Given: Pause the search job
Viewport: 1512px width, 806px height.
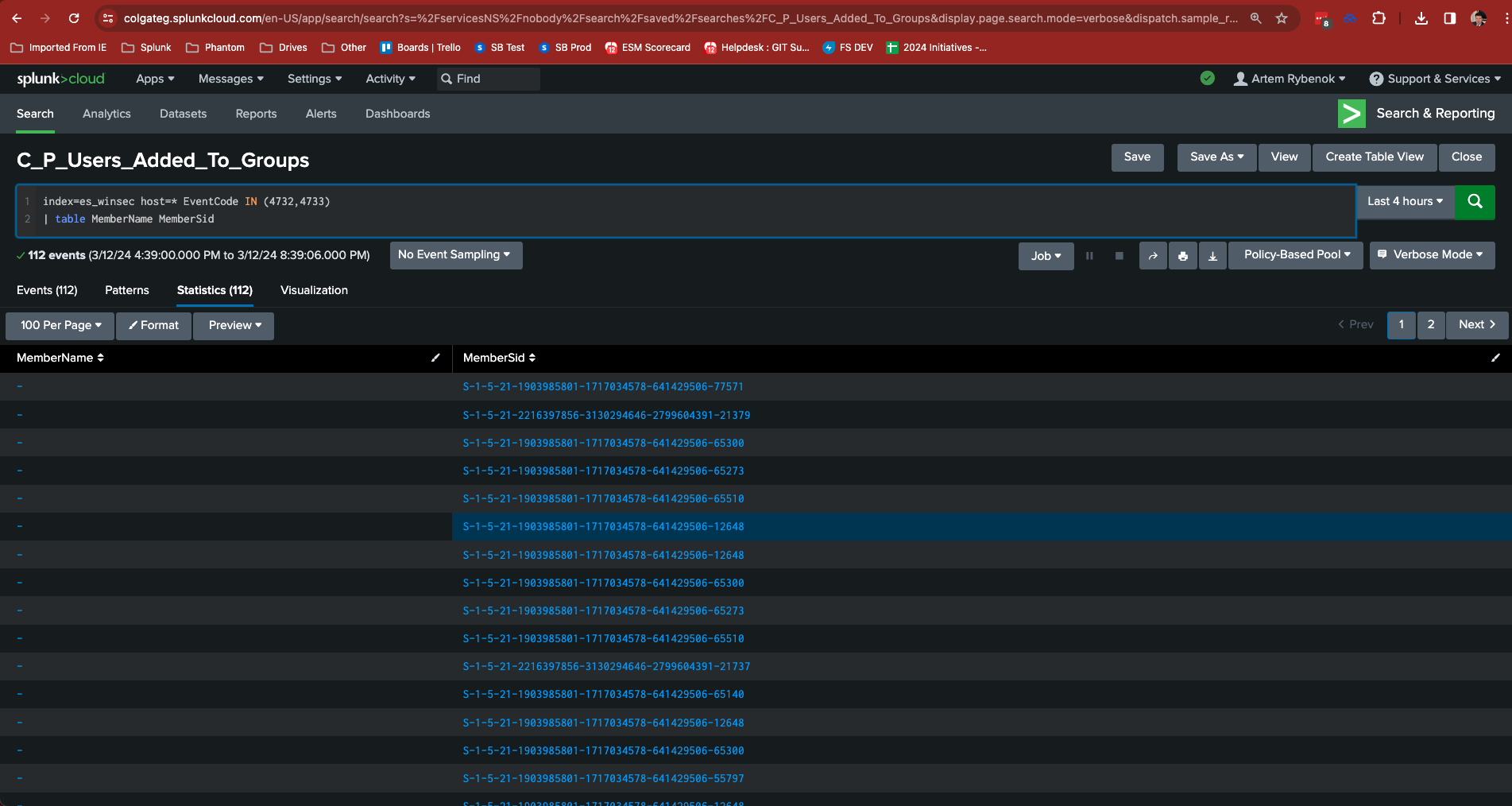Looking at the screenshot, I should [1089, 255].
